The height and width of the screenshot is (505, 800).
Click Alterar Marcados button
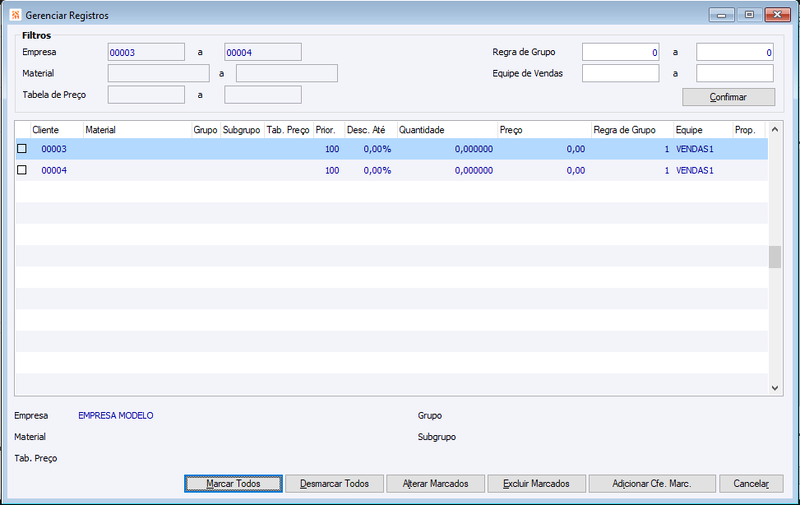(435, 484)
